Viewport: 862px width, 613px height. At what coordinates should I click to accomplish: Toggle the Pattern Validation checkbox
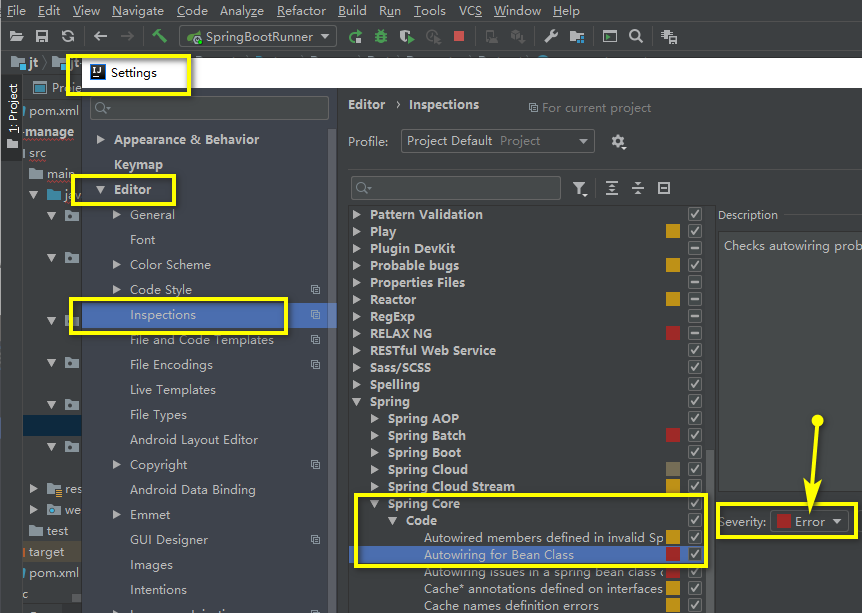pos(695,214)
